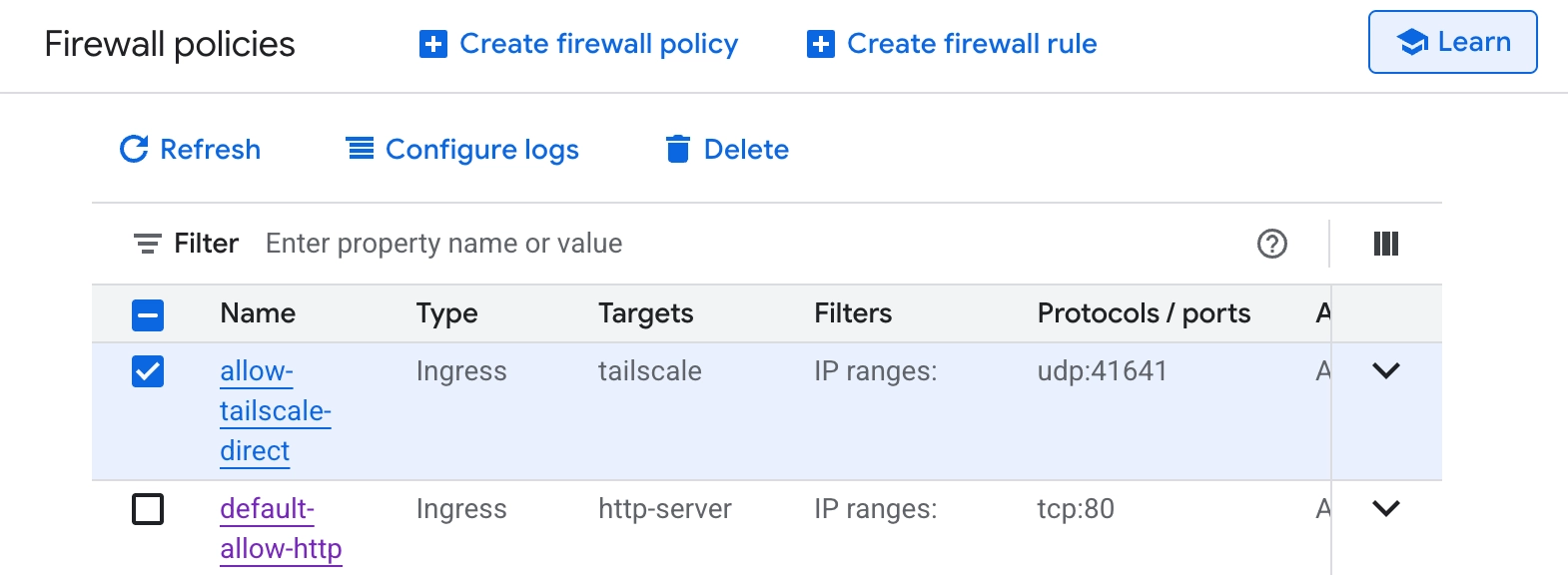
Task: Sort table by Protocols / ports header
Action: click(x=1144, y=313)
